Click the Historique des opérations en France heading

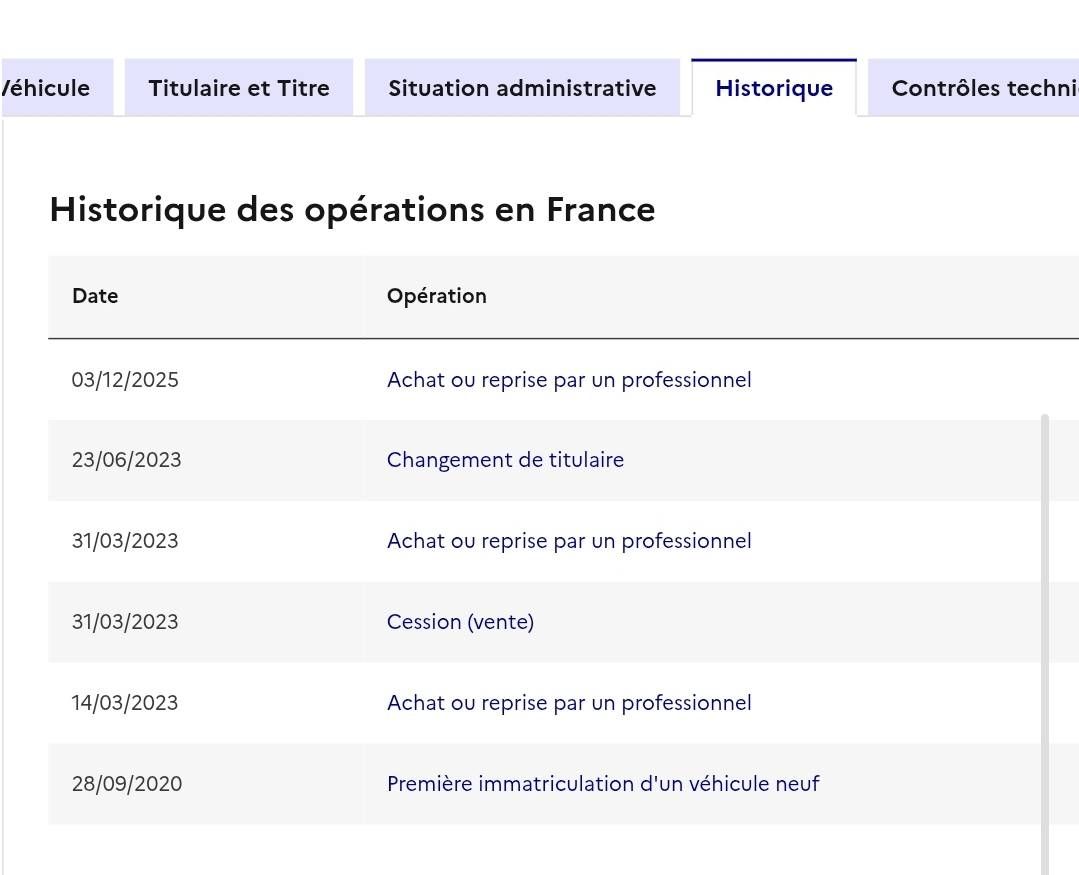pos(352,210)
